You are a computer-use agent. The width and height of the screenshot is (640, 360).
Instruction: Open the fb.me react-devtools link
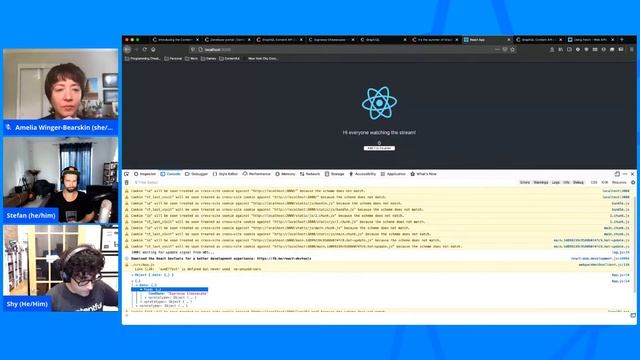tap(284, 258)
